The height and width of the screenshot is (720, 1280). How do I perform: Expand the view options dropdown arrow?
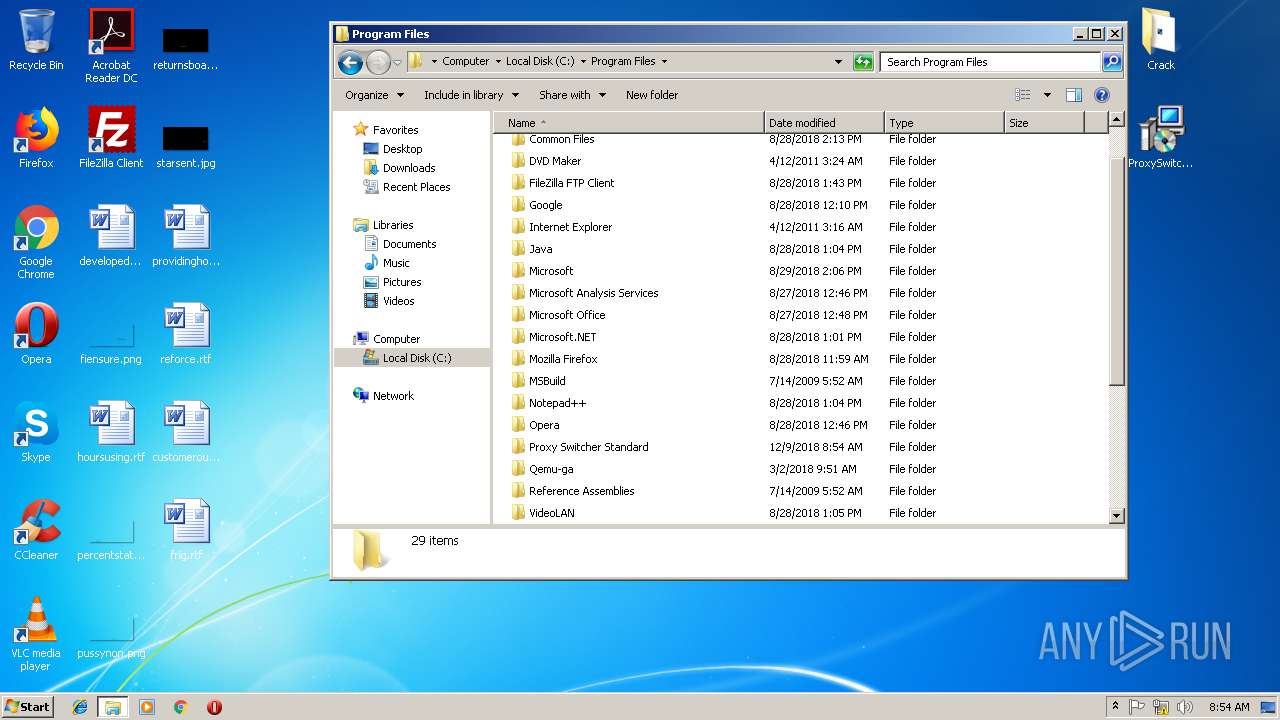tap(1047, 95)
